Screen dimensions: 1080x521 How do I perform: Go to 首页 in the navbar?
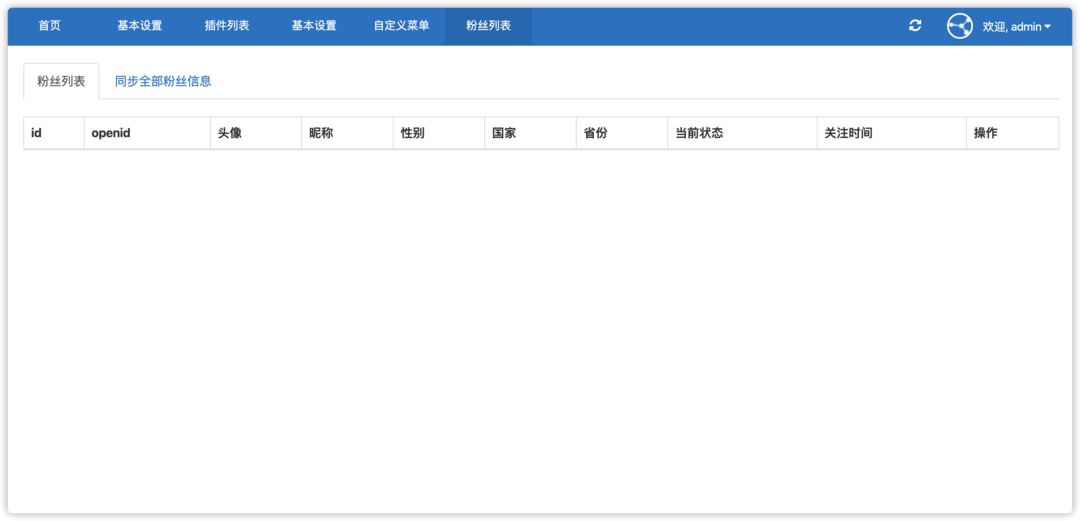[50, 26]
